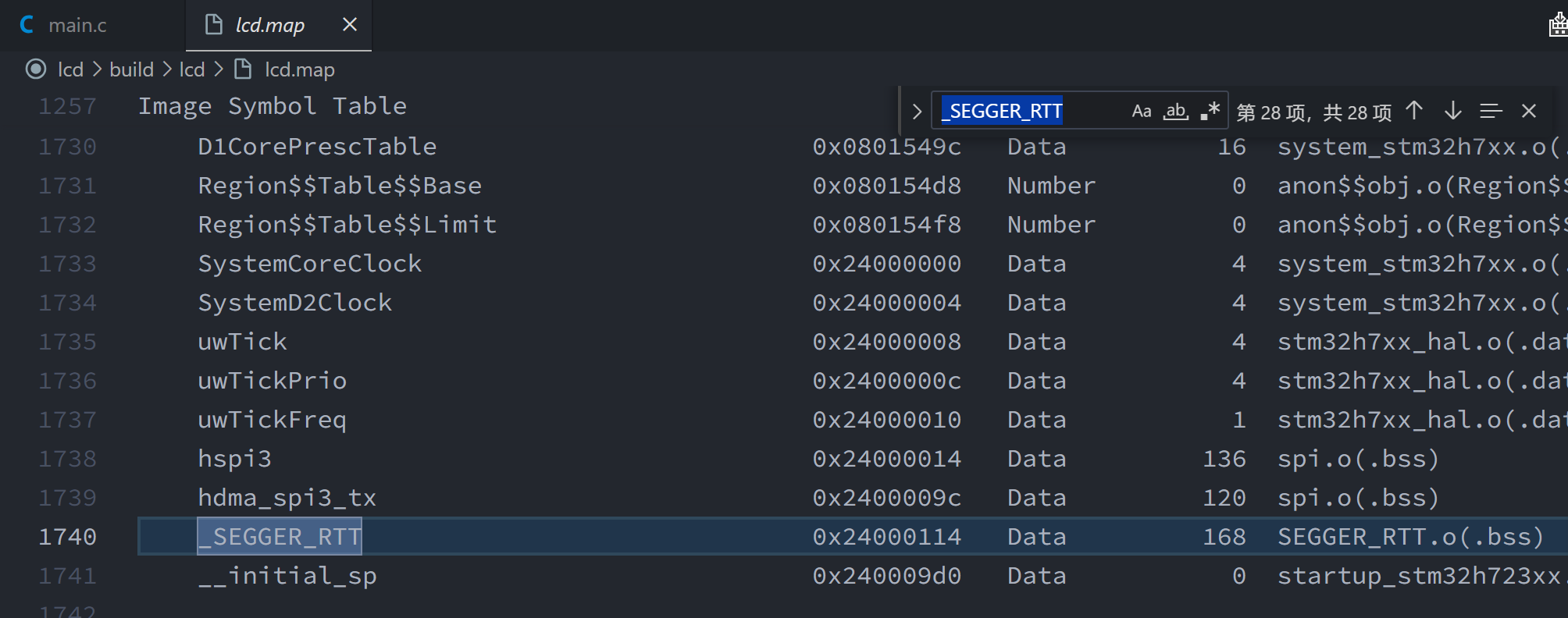Expand the replace field in the find widget
This screenshot has height=618, width=1568.
point(917,112)
